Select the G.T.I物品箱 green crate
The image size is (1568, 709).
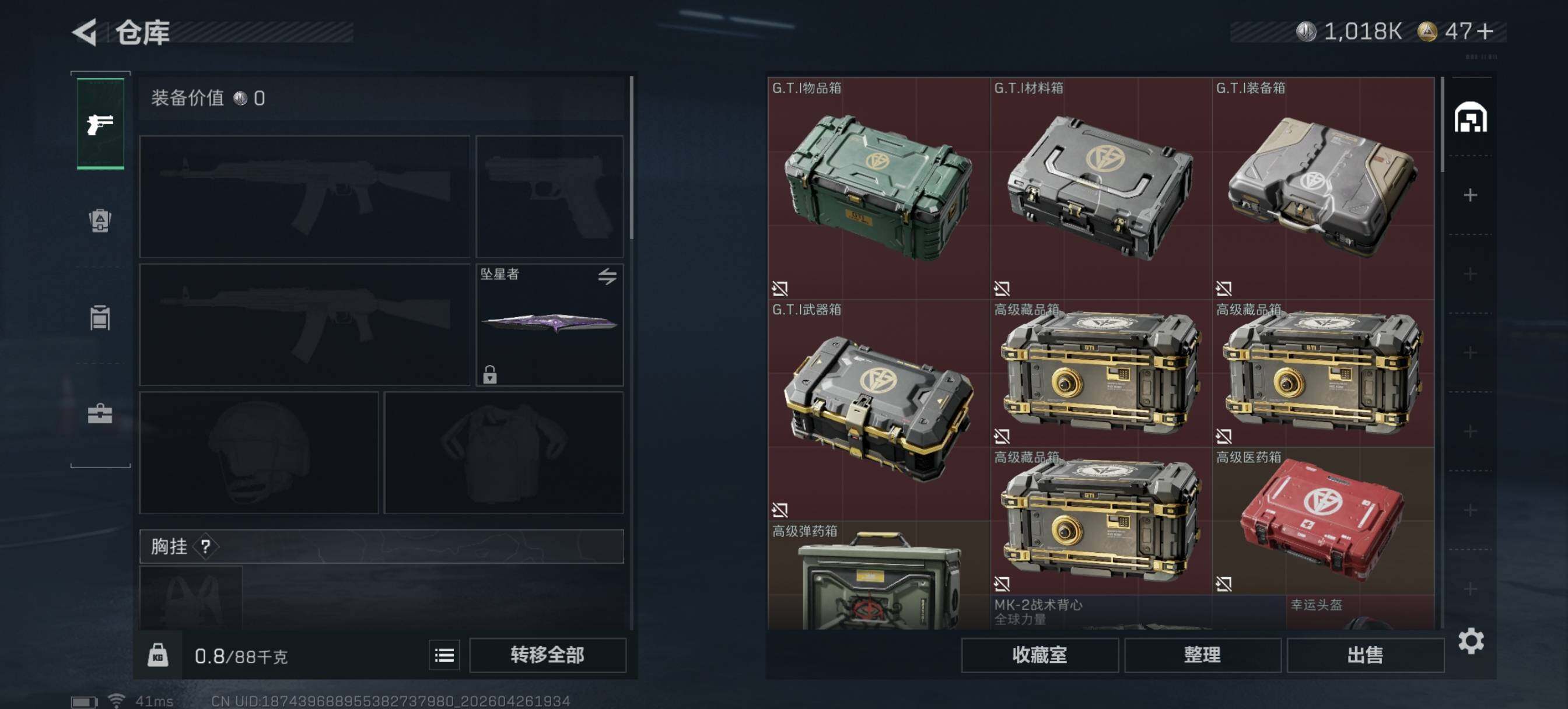pos(879,187)
